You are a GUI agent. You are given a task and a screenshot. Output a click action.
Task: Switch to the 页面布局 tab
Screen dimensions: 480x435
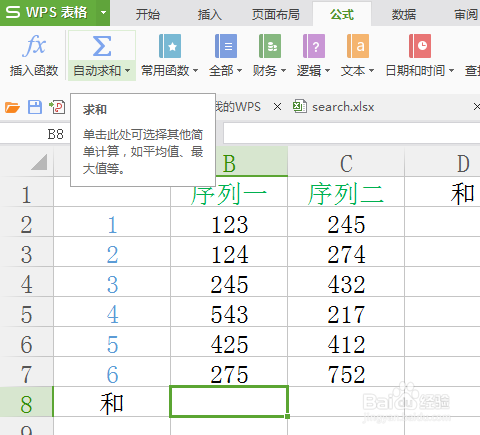(275, 14)
